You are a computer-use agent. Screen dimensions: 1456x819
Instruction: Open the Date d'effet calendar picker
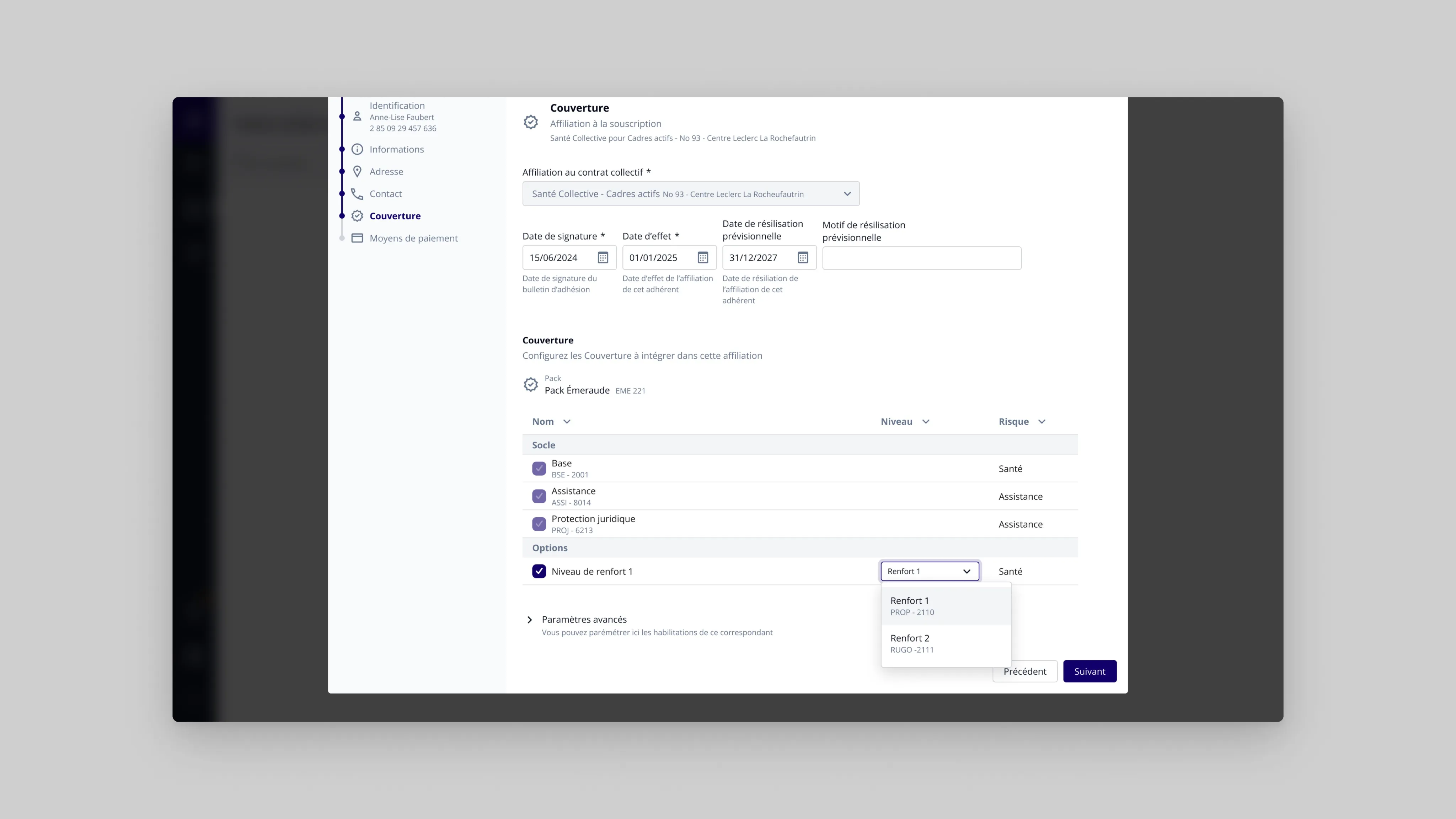tap(702, 258)
